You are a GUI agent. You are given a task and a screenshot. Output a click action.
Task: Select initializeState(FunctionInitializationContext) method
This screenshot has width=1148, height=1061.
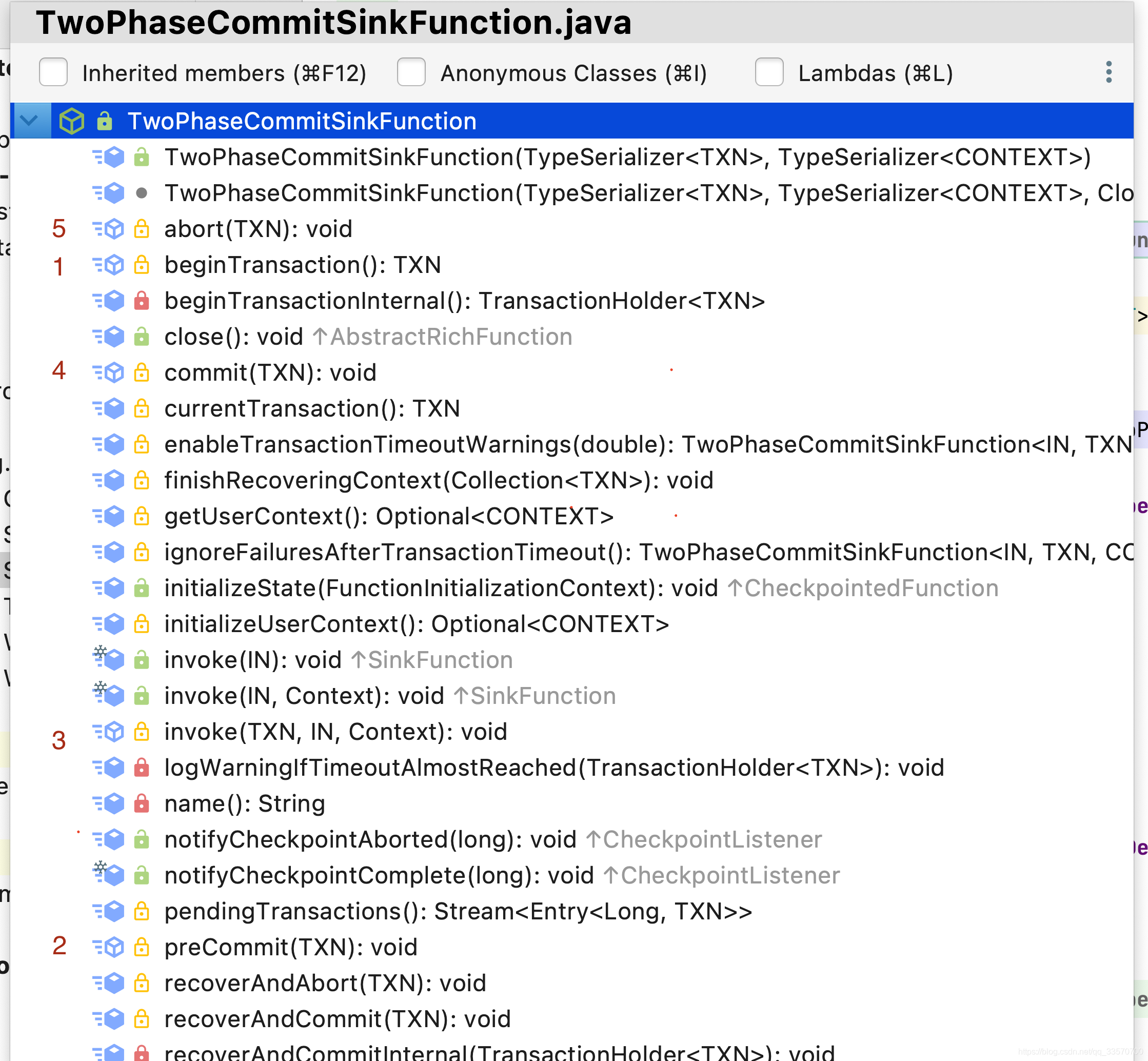(441, 588)
